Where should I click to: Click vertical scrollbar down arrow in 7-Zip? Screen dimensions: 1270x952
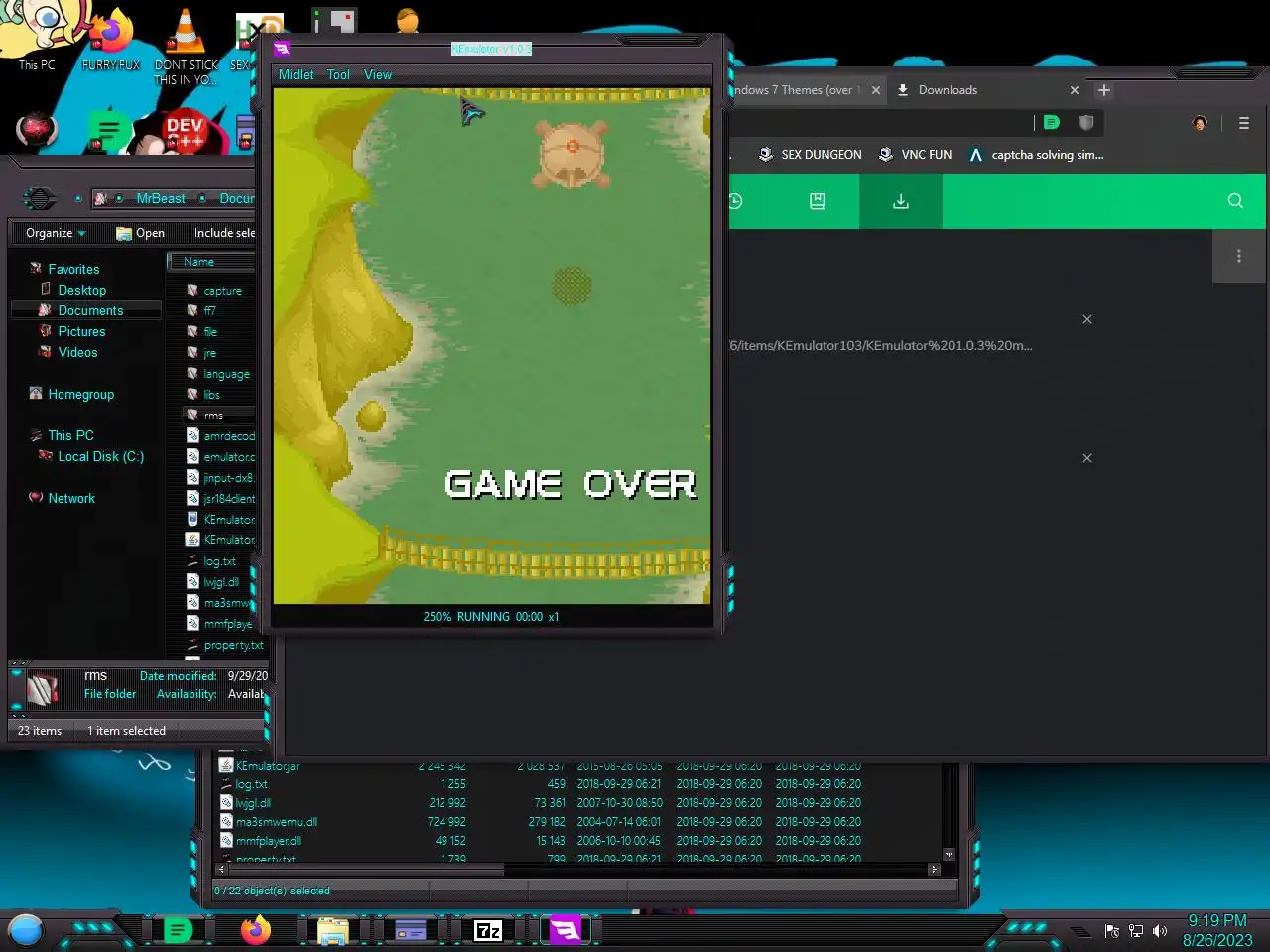[949, 855]
